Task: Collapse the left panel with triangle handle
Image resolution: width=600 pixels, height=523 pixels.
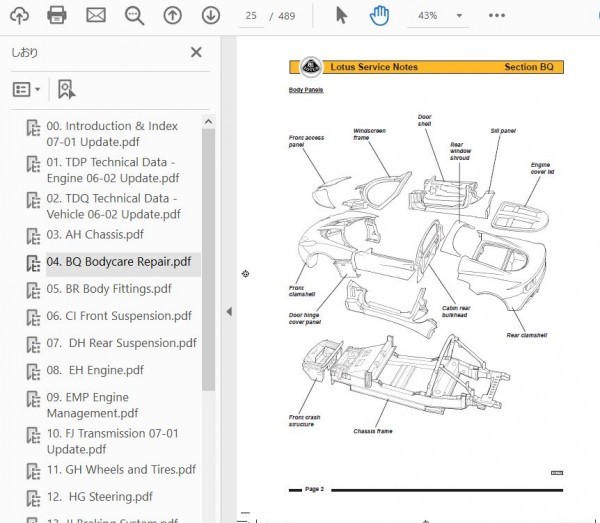Action: coord(229,311)
